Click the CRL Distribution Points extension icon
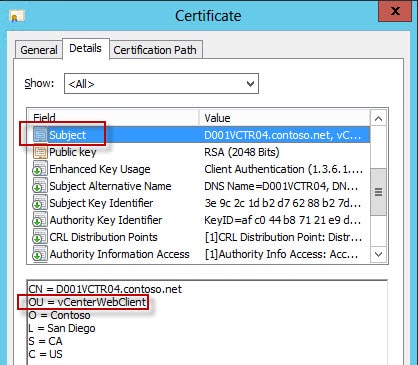This screenshot has height=365, width=418. pos(40,237)
